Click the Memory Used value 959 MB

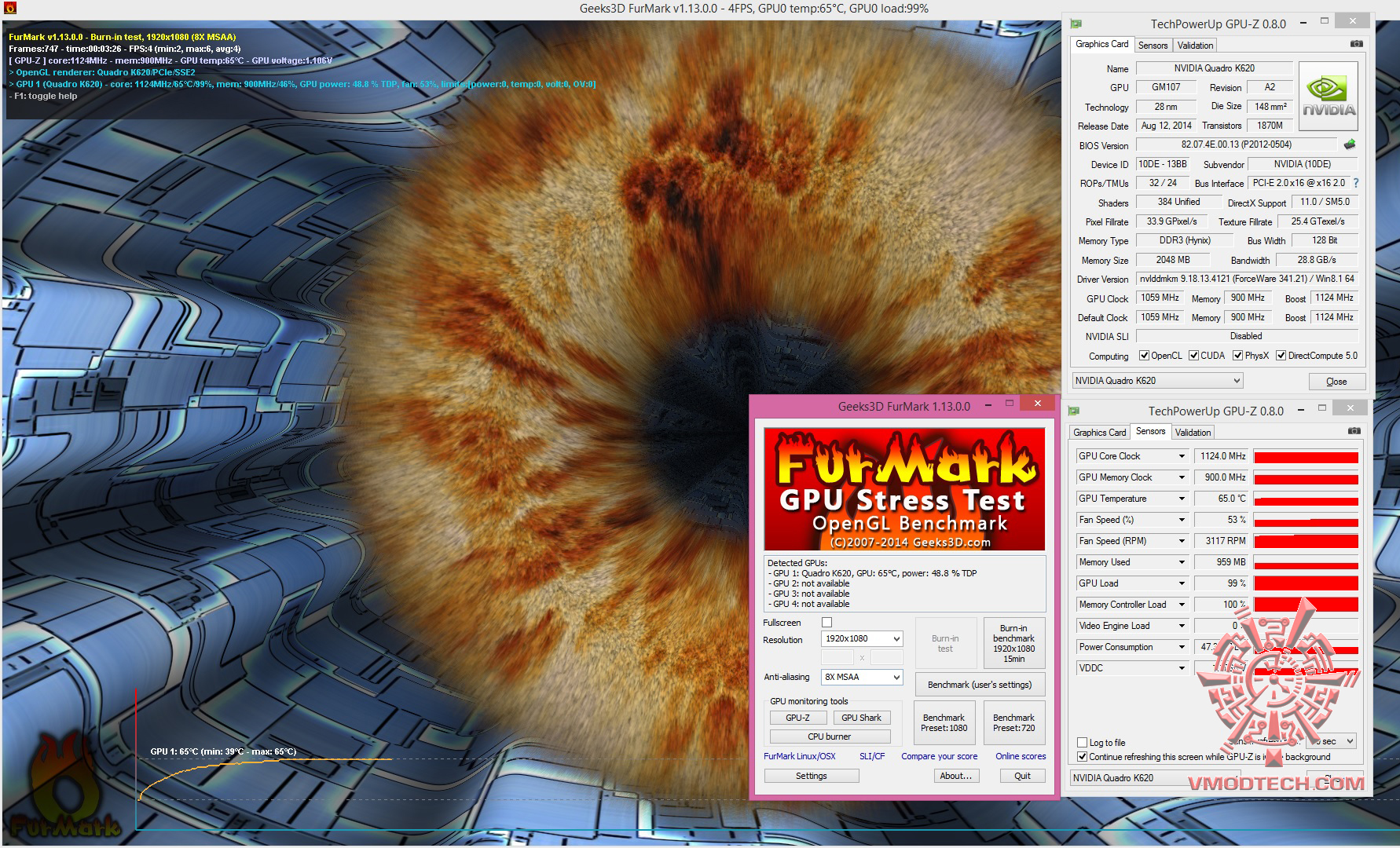1222,562
